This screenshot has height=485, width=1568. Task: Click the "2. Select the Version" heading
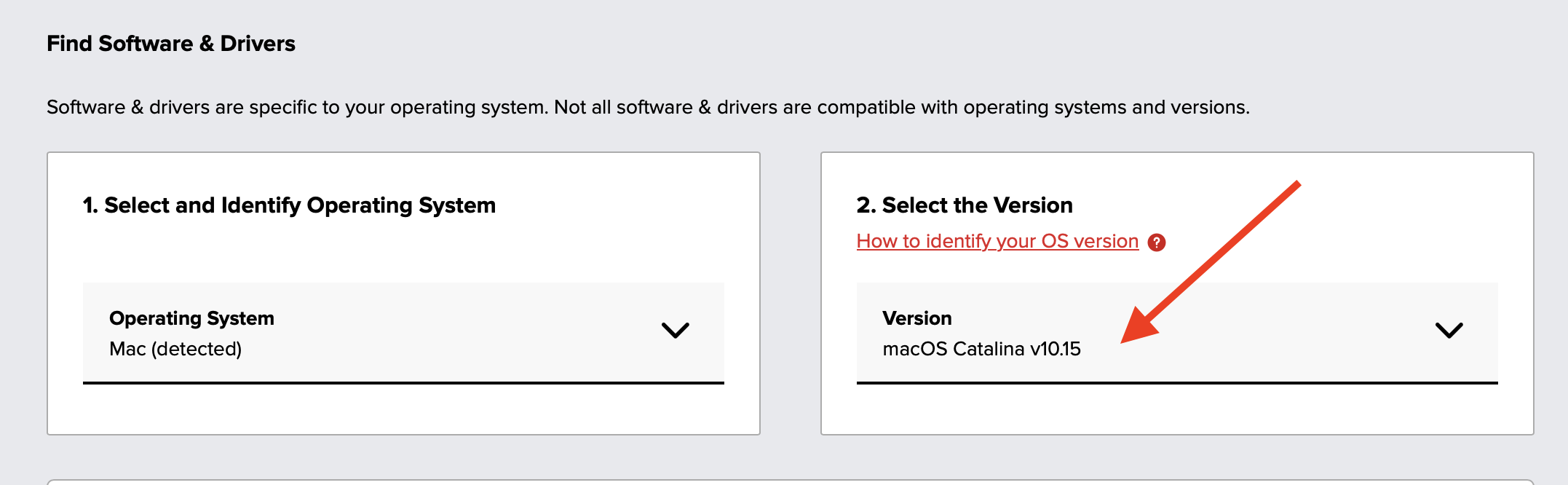tap(964, 205)
